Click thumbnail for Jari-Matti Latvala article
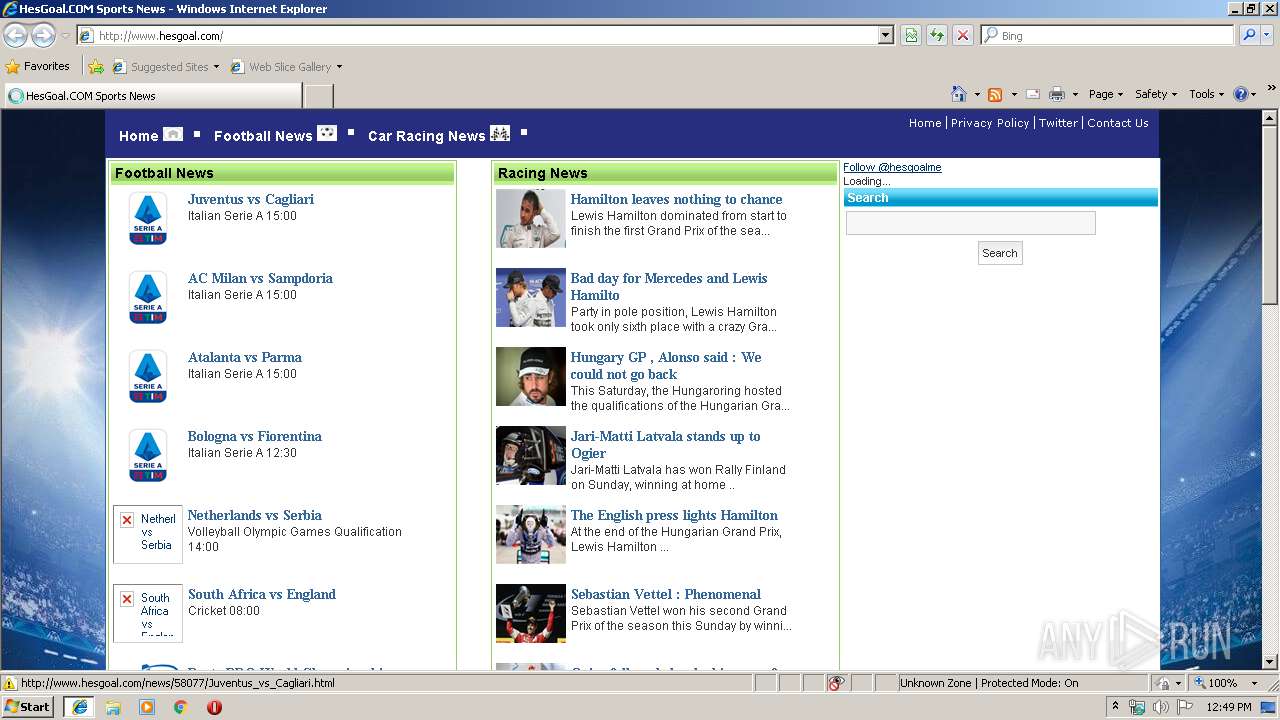The image size is (1280, 720). (x=531, y=456)
